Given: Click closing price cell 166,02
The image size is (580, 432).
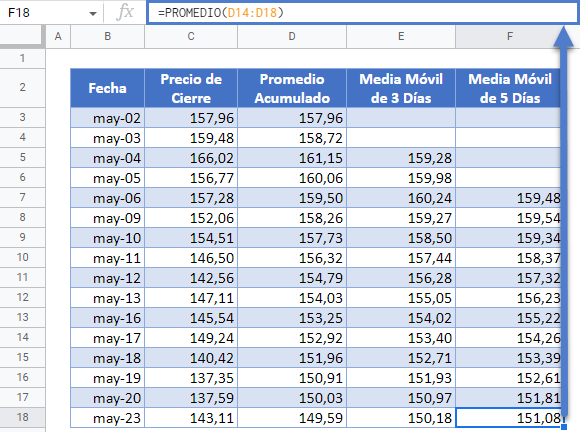Looking at the screenshot, I should pos(191,158).
